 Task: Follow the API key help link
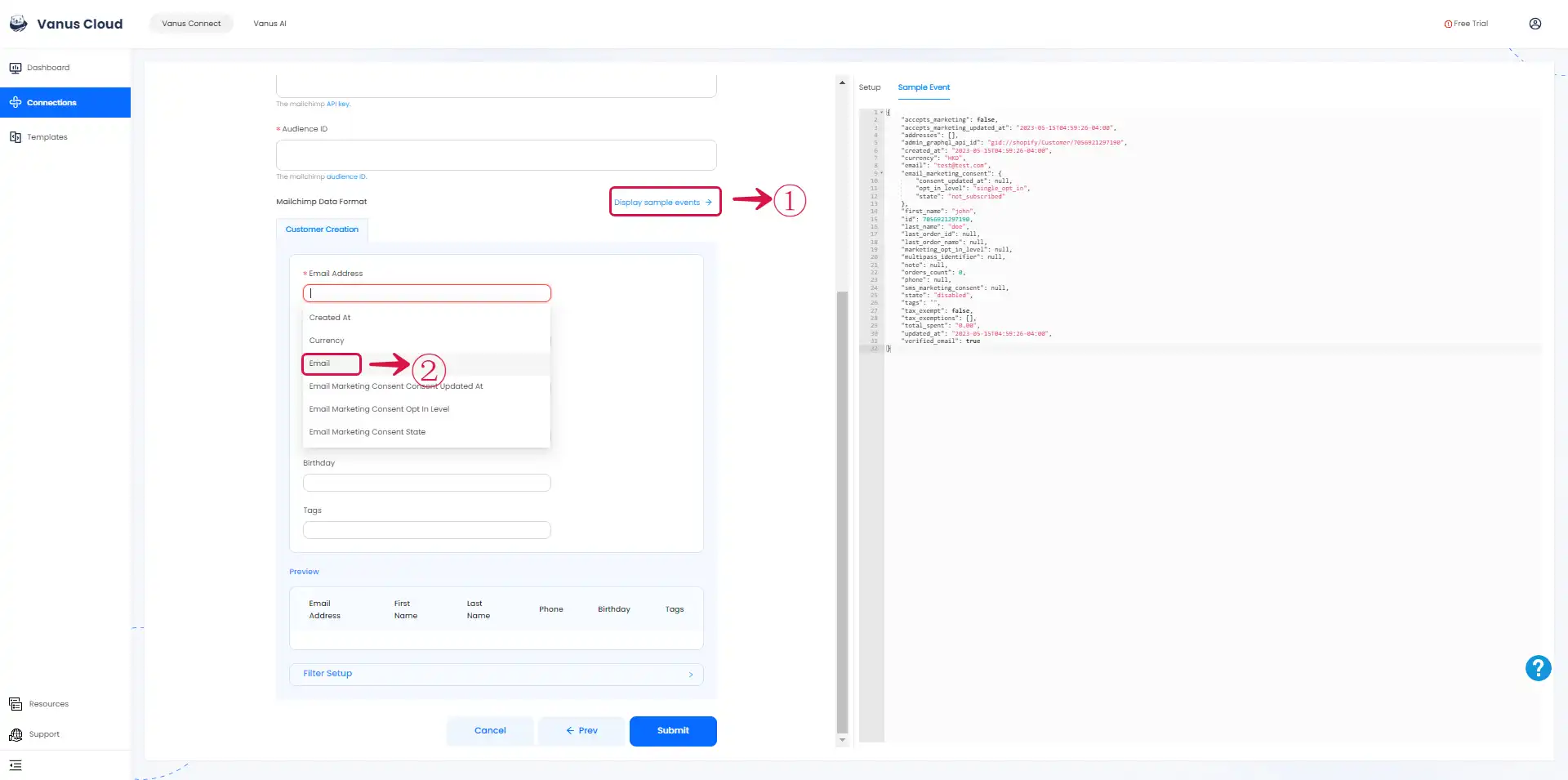[x=338, y=105]
